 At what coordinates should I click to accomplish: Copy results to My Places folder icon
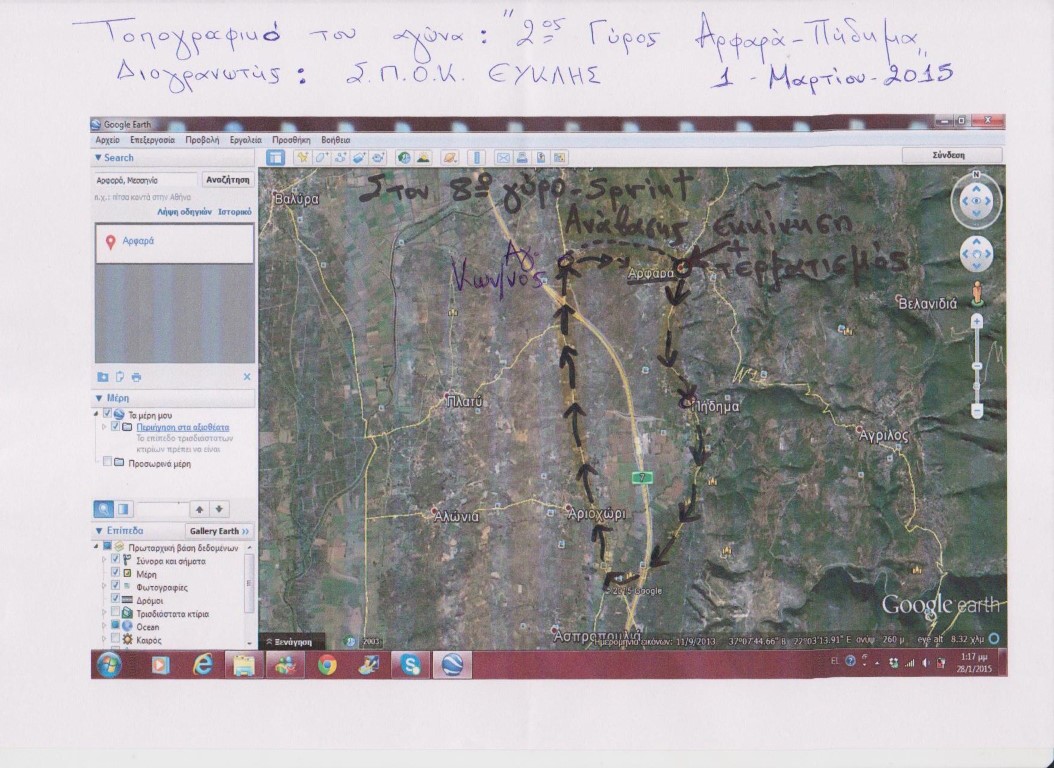tap(103, 377)
